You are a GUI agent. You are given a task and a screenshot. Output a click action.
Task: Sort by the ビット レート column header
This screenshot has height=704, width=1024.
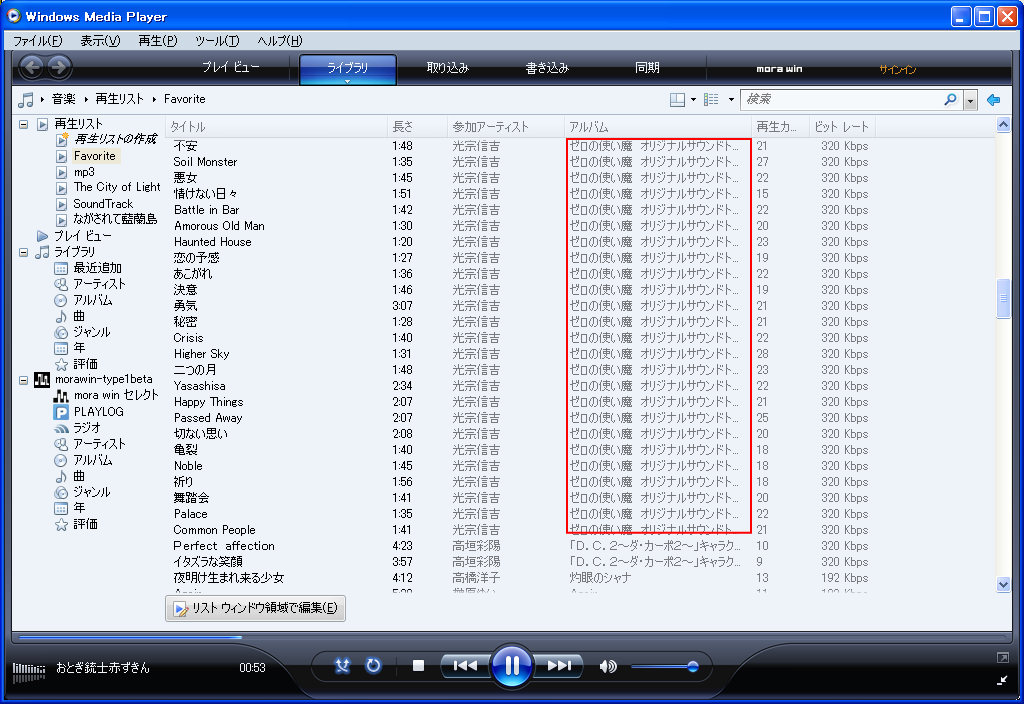[841, 127]
